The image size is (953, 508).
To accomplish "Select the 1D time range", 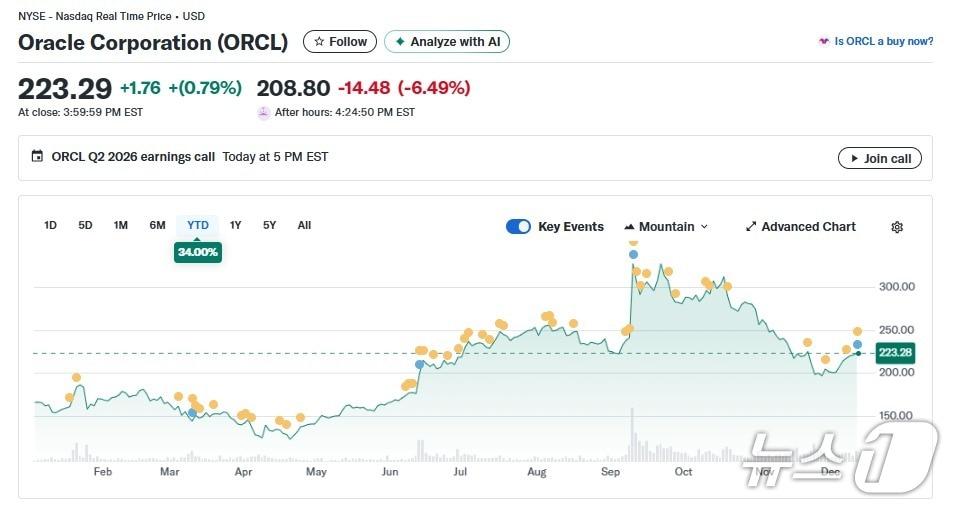I will point(50,225).
